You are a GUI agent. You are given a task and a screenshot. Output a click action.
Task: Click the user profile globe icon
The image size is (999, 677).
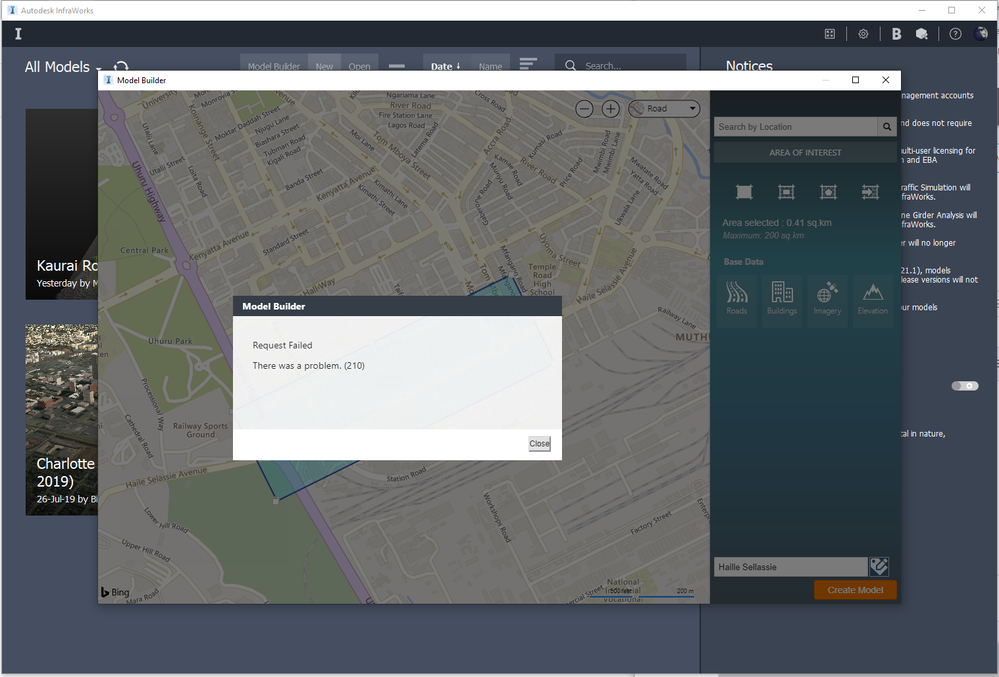click(982, 34)
